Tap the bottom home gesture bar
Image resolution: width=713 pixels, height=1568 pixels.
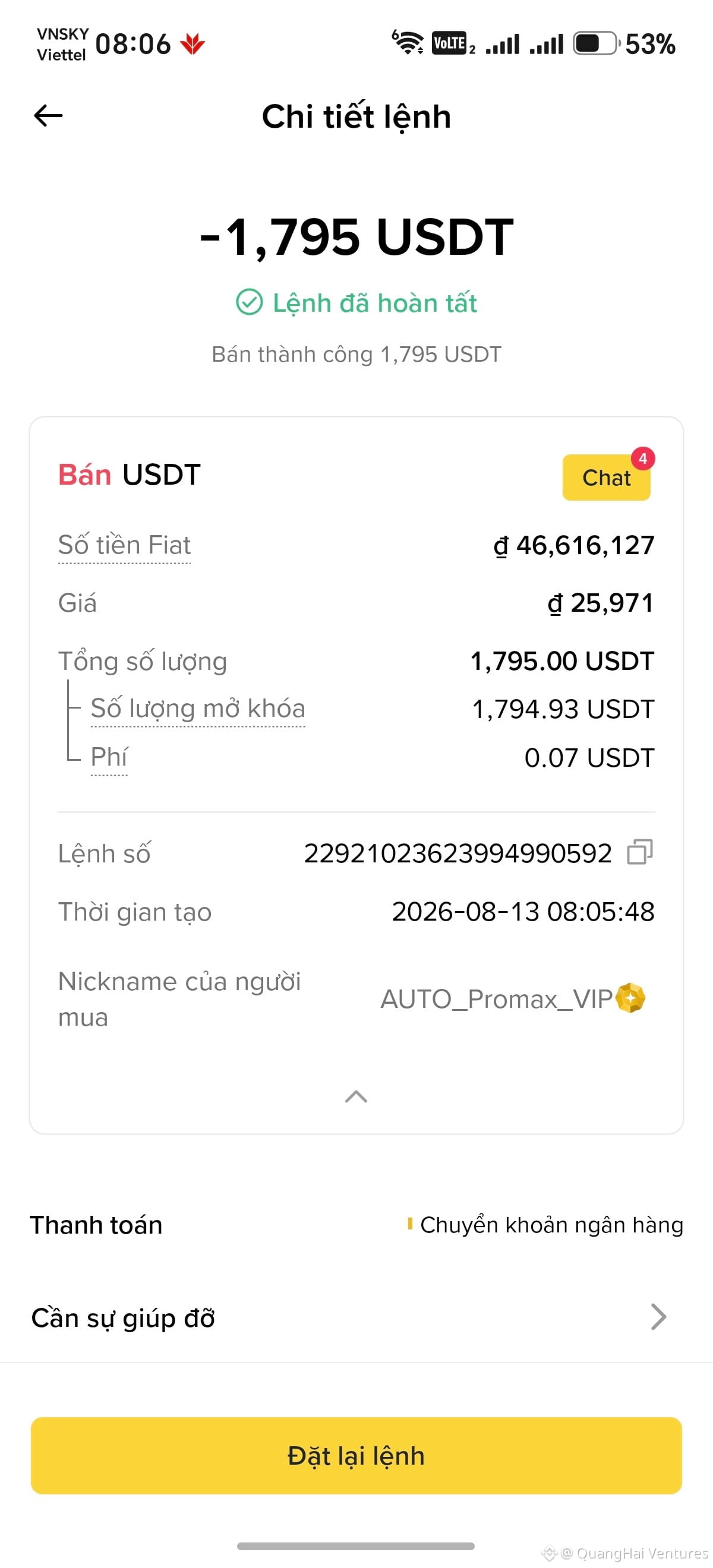tap(355, 1546)
